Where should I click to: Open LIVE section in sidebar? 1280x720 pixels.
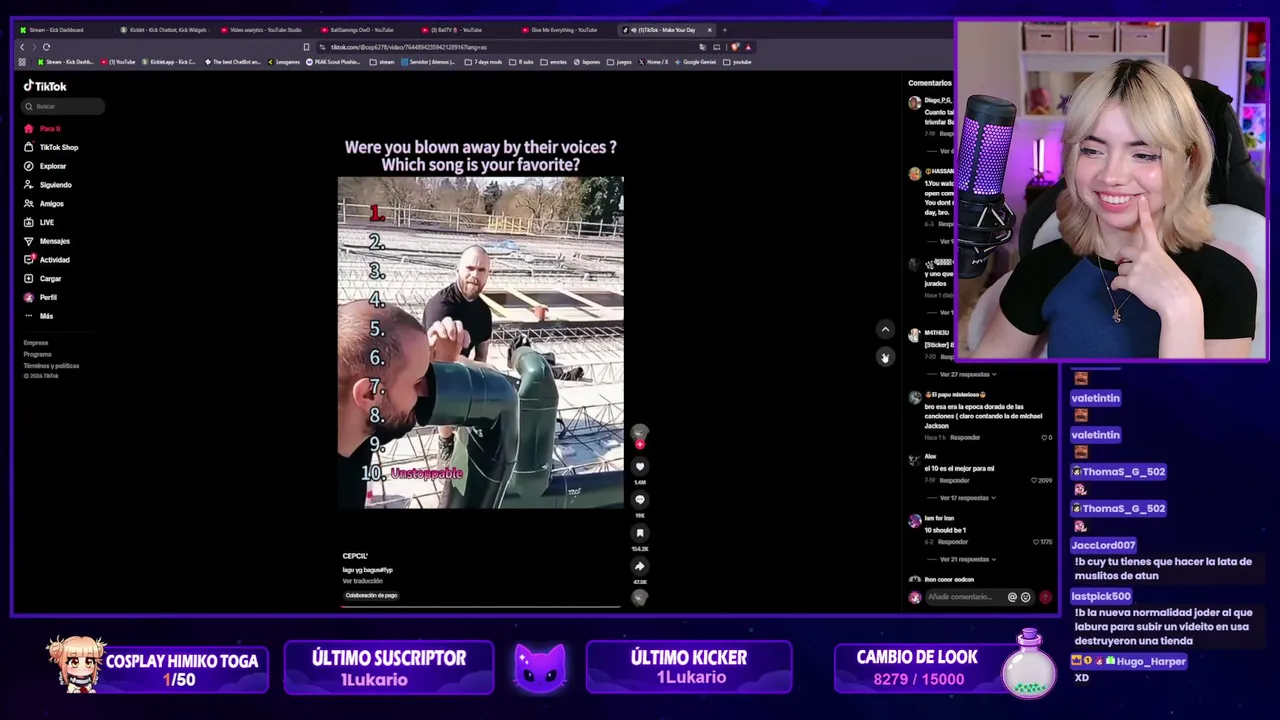point(40,222)
